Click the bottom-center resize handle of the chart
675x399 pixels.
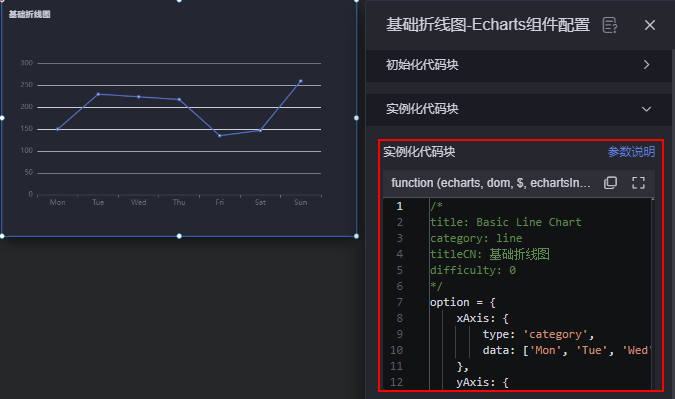179,236
